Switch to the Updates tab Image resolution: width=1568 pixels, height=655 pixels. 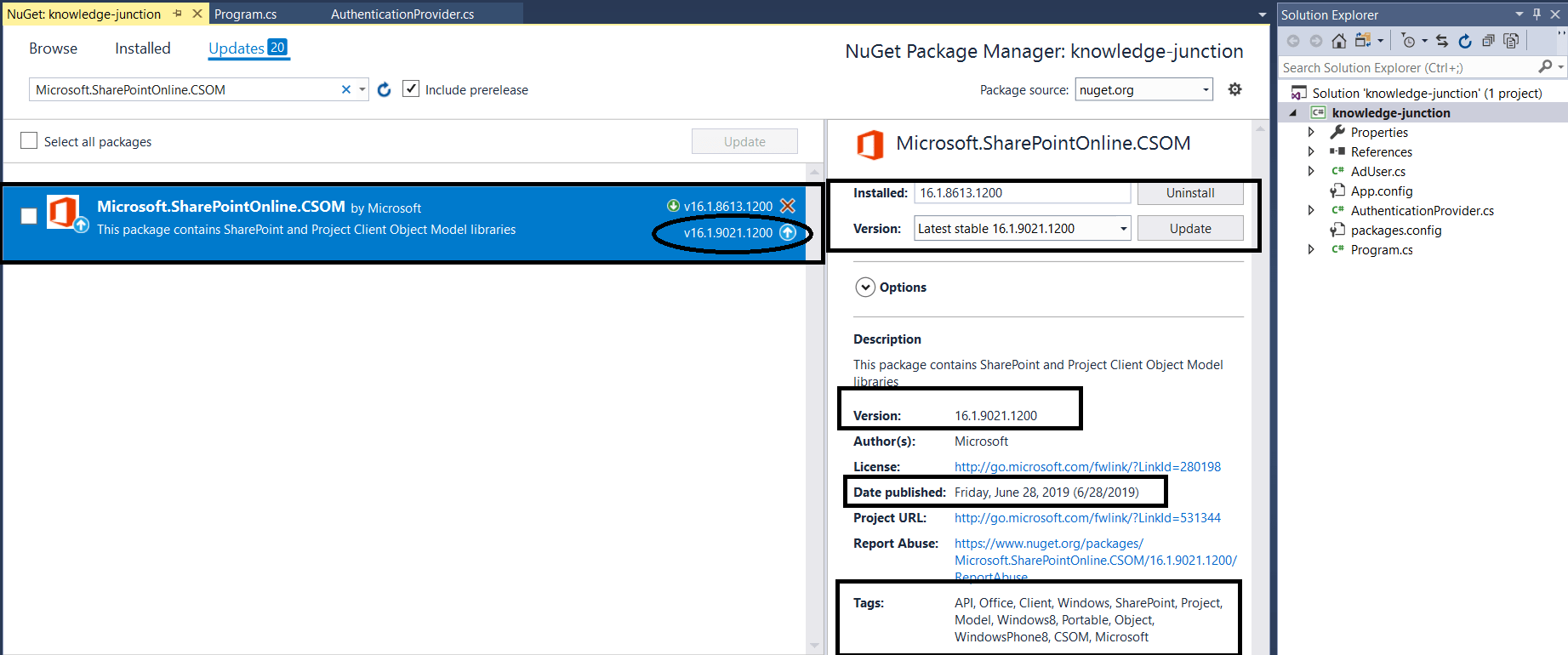coord(248,48)
